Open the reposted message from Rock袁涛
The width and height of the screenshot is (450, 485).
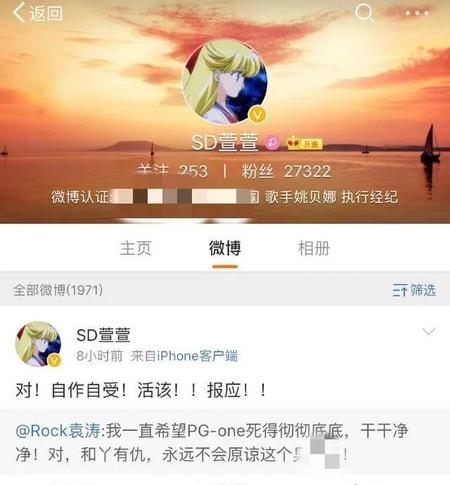click(225, 443)
